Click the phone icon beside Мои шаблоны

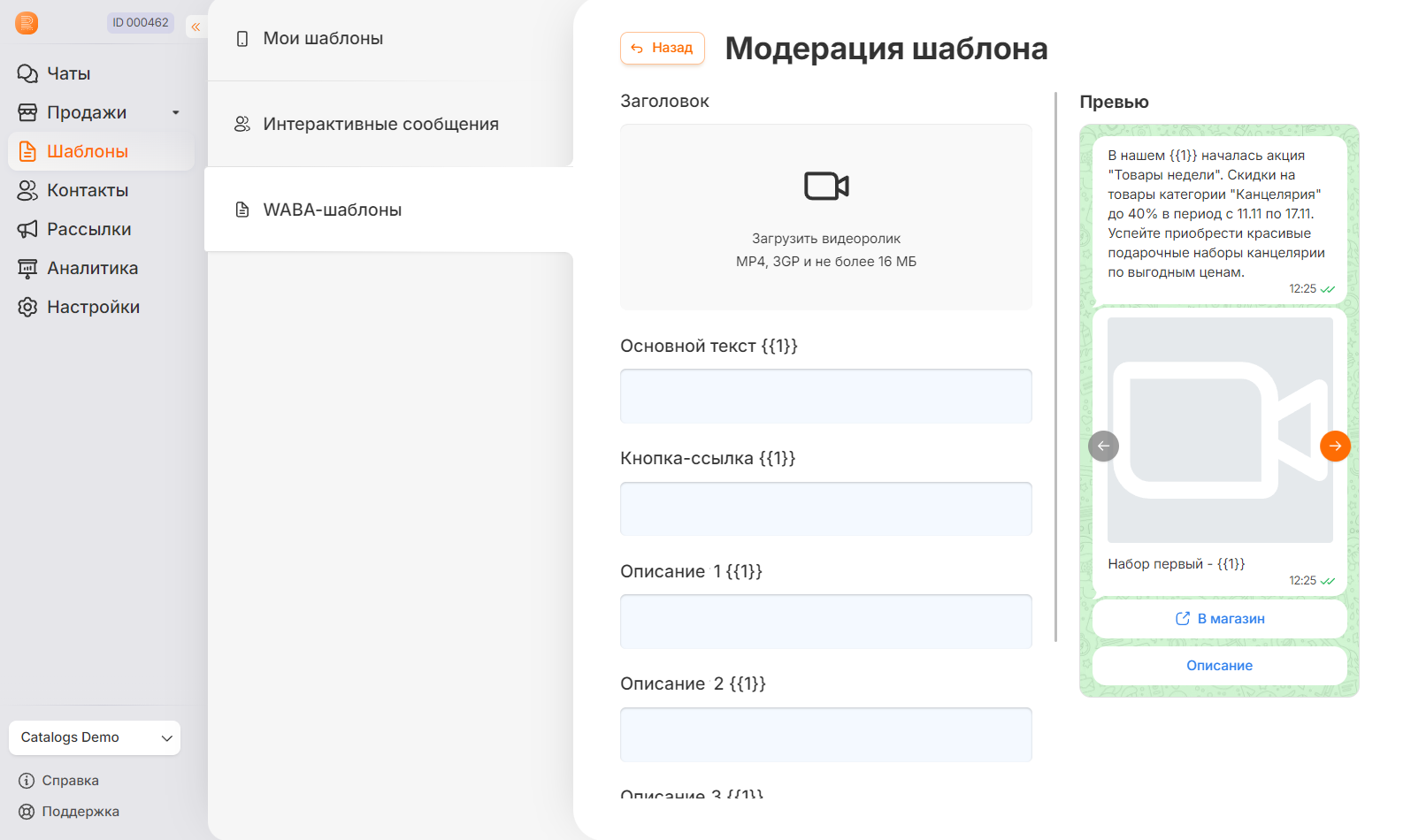point(242,39)
